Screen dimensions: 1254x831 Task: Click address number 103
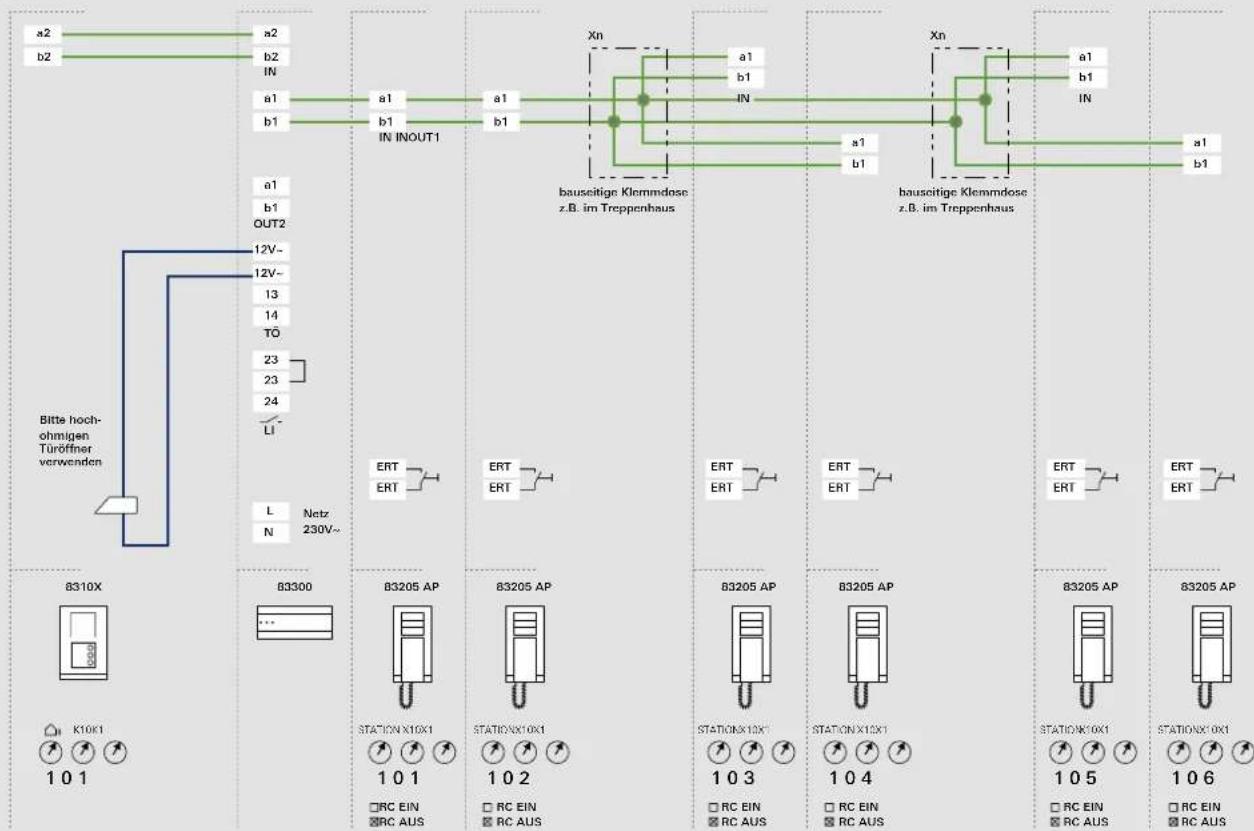(733, 777)
